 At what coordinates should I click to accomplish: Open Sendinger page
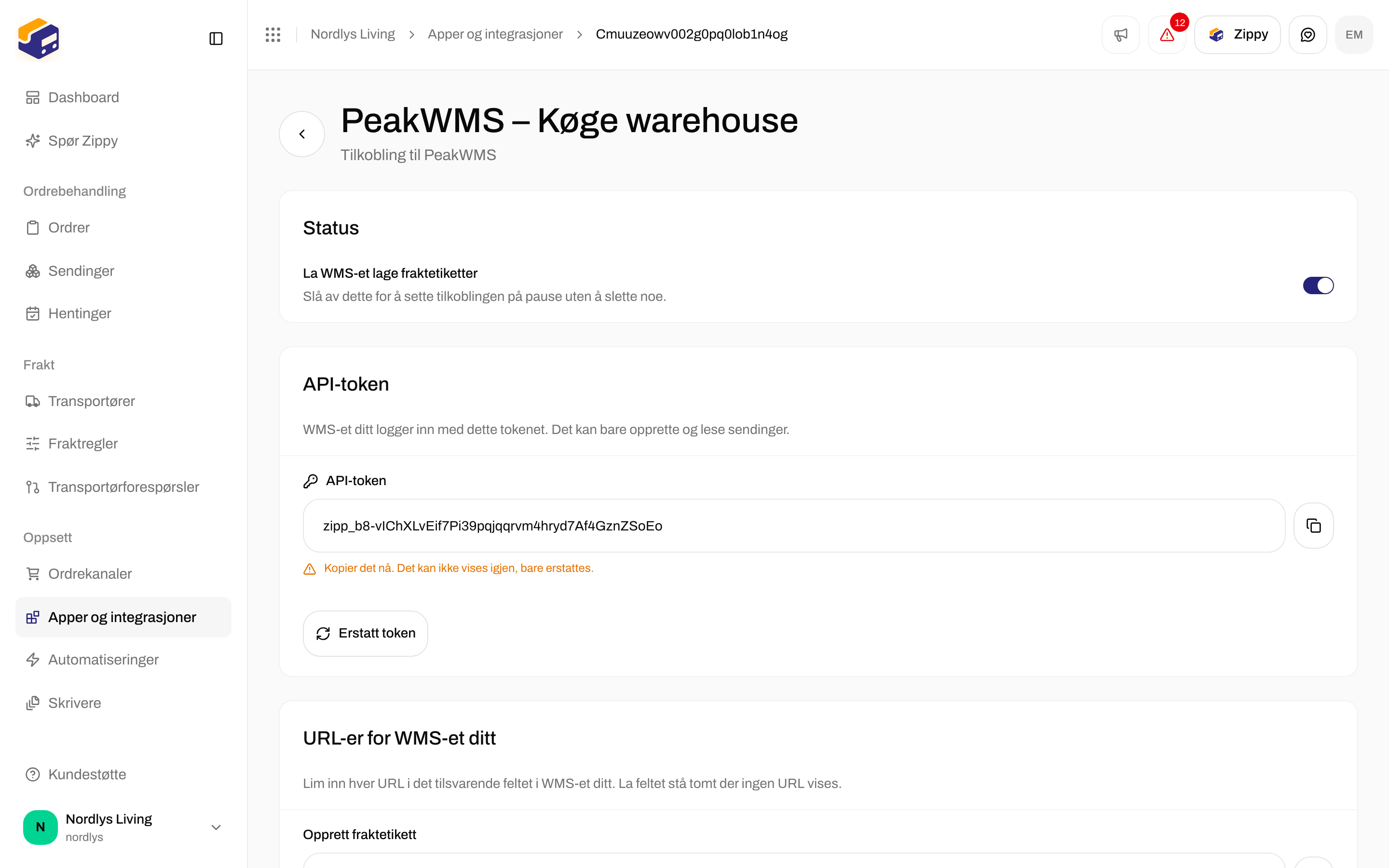(123, 271)
